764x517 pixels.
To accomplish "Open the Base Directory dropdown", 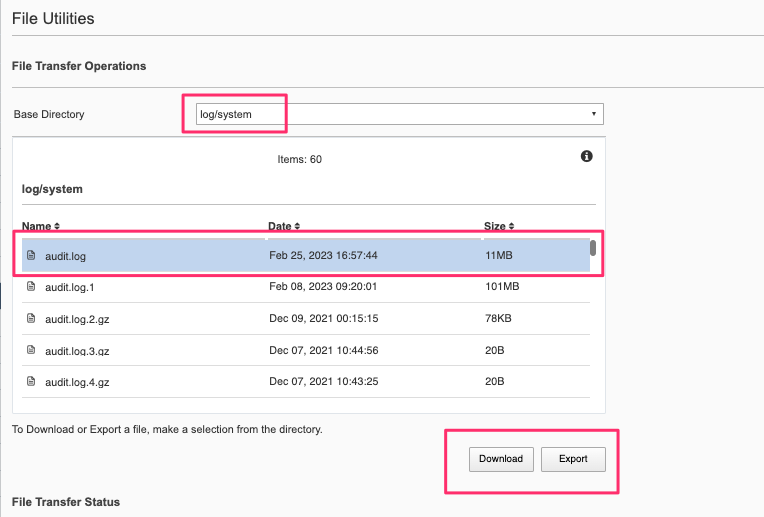I will click(400, 114).
